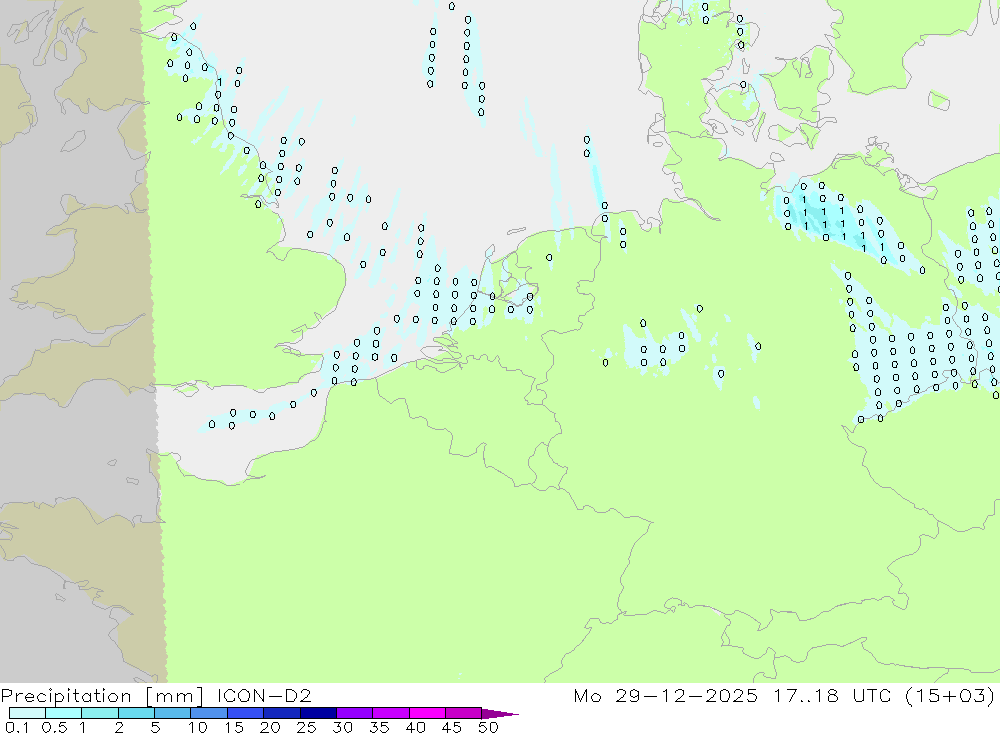Click the '45' legend scale label
Screen dimensions: 1000x733
click(452, 727)
